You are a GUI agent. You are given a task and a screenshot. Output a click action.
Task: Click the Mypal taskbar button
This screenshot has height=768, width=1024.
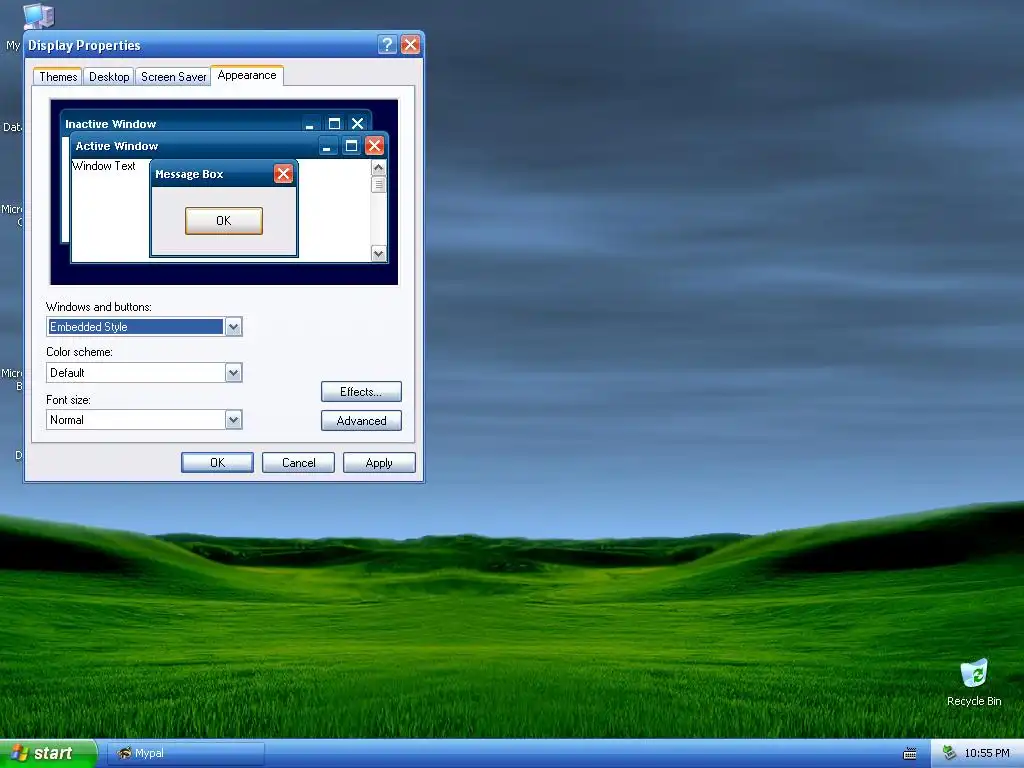click(x=185, y=753)
